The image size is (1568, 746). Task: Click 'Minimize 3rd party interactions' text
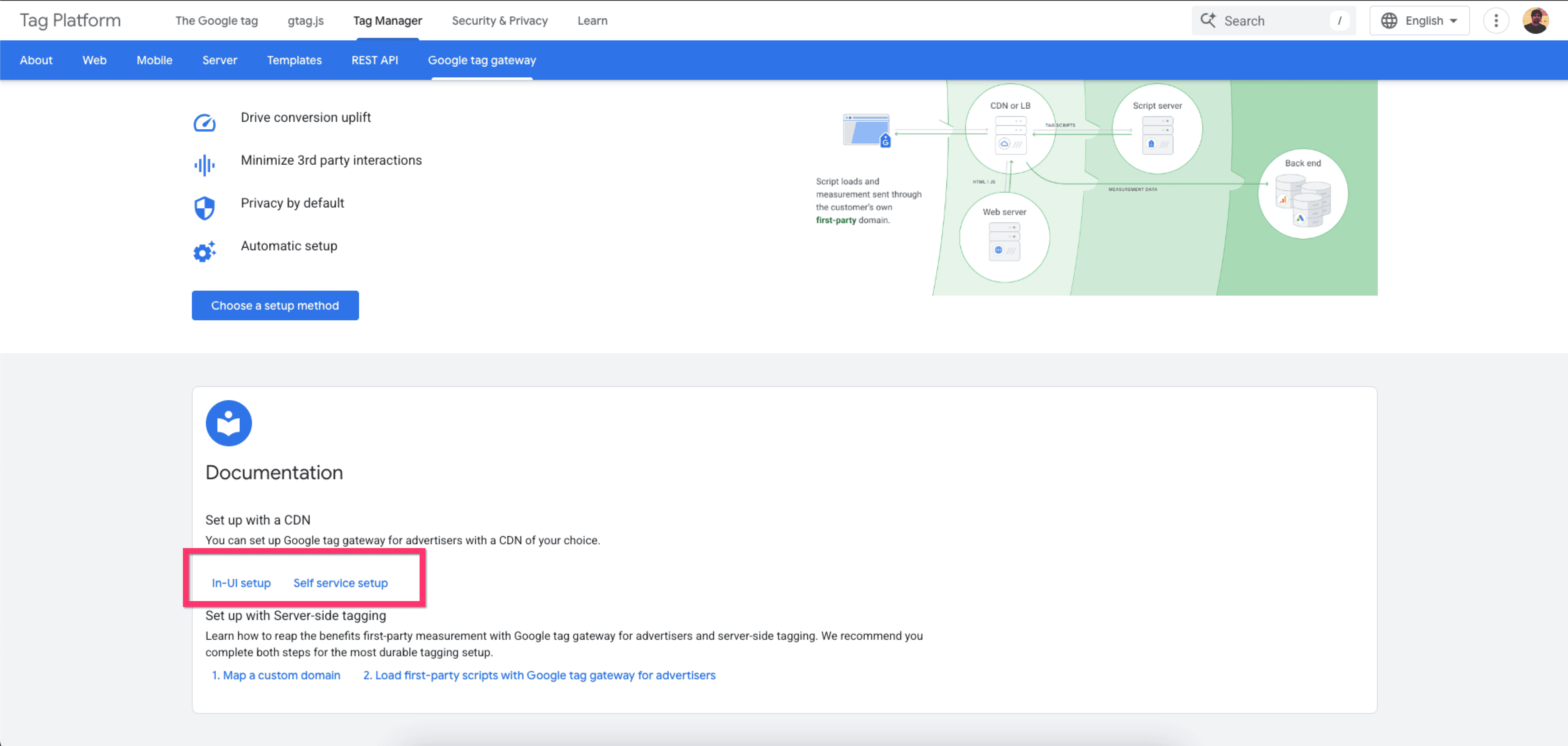tap(331, 160)
